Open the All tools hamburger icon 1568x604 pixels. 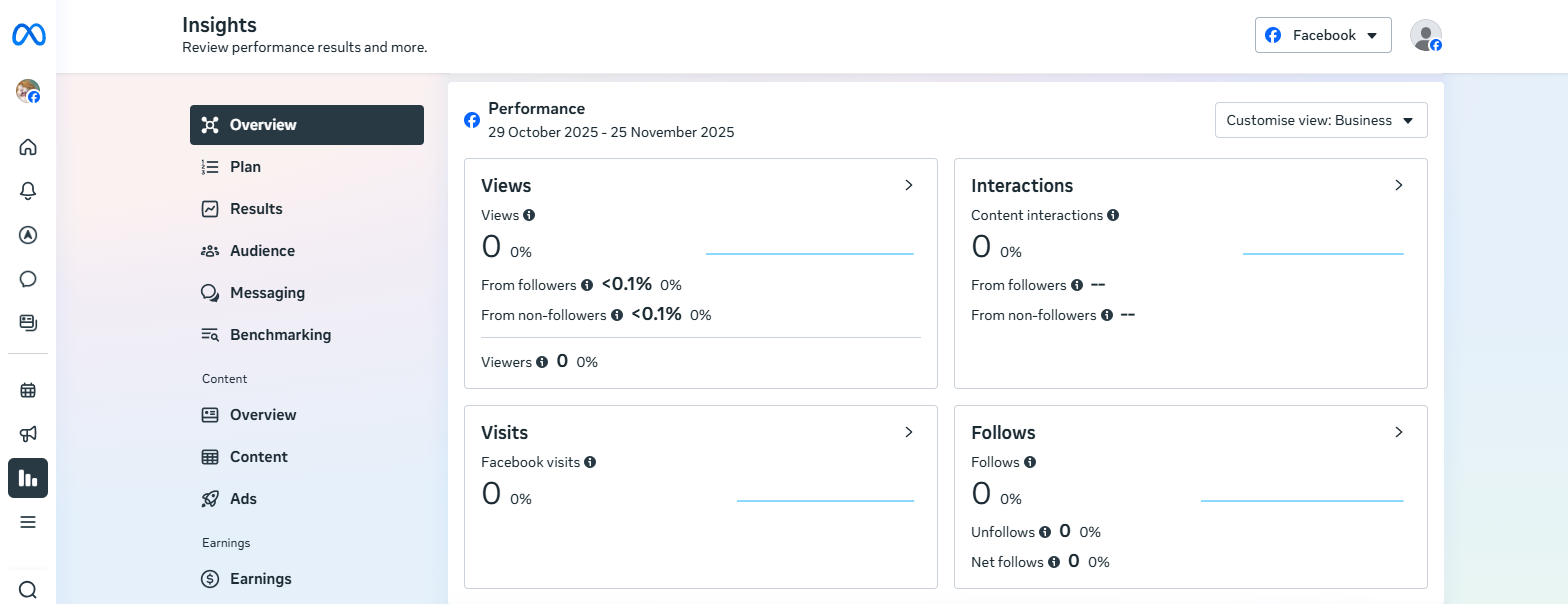(28, 522)
